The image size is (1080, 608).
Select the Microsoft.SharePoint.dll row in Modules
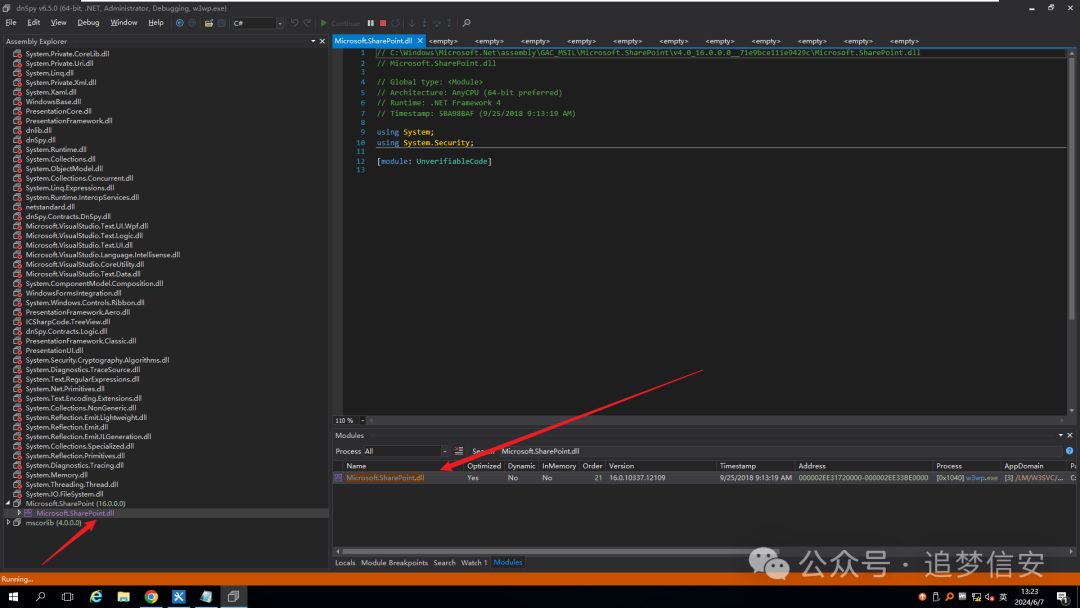(x=706, y=478)
